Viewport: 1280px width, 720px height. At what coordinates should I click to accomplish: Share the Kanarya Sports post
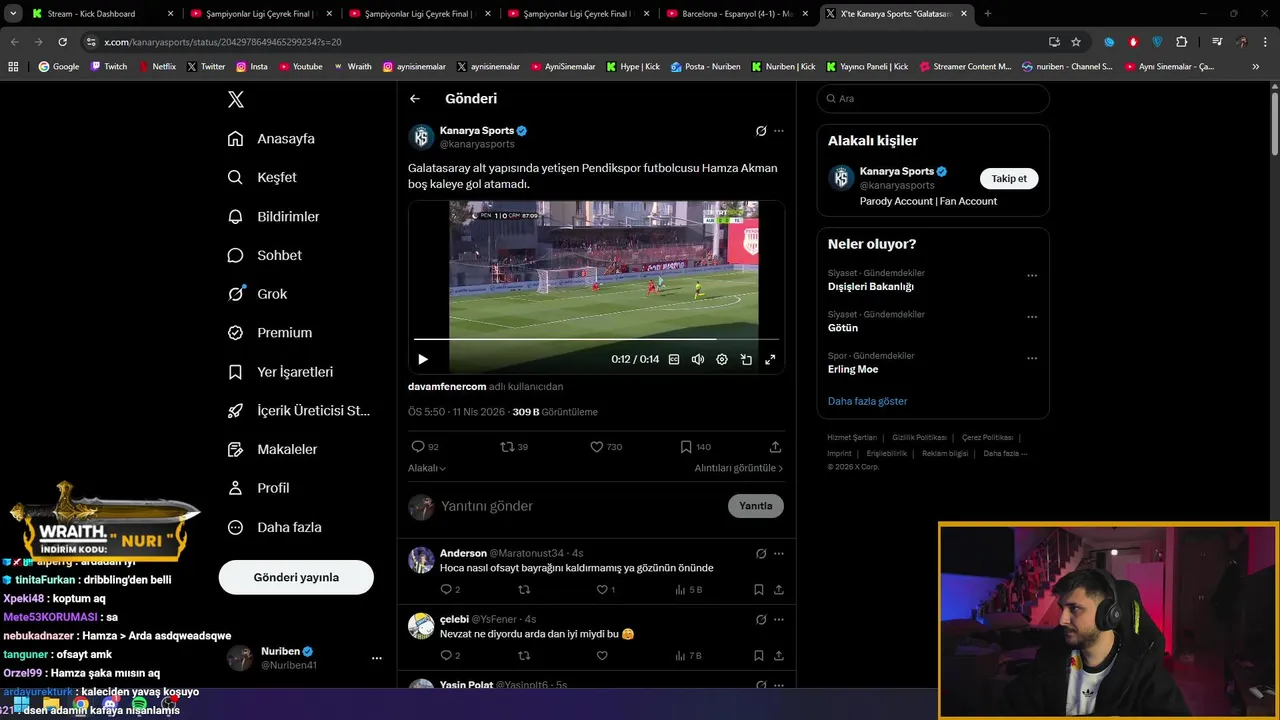pyautogui.click(x=775, y=447)
